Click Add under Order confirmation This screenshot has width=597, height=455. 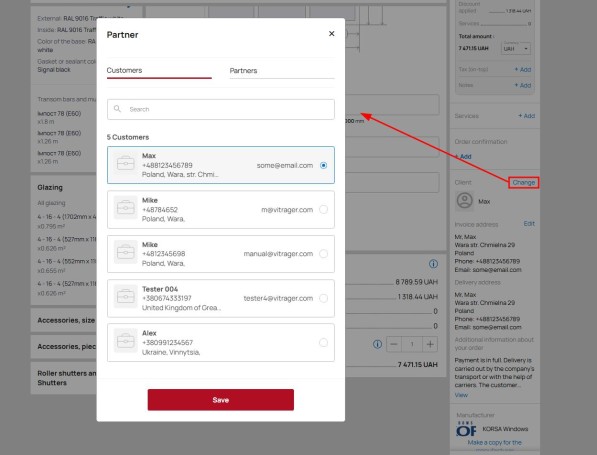tap(463, 156)
